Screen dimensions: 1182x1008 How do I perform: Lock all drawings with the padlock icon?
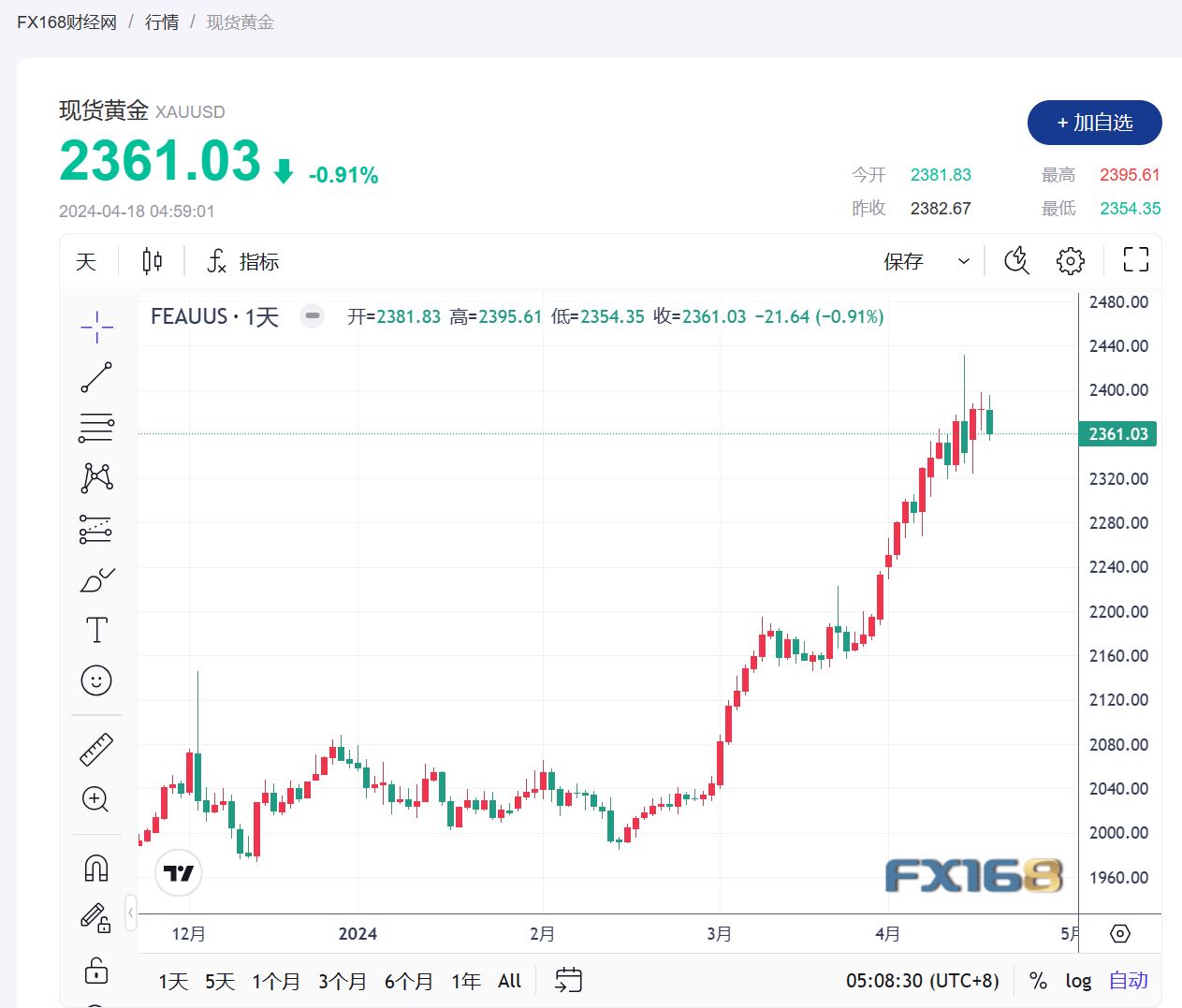pyautogui.click(x=96, y=971)
